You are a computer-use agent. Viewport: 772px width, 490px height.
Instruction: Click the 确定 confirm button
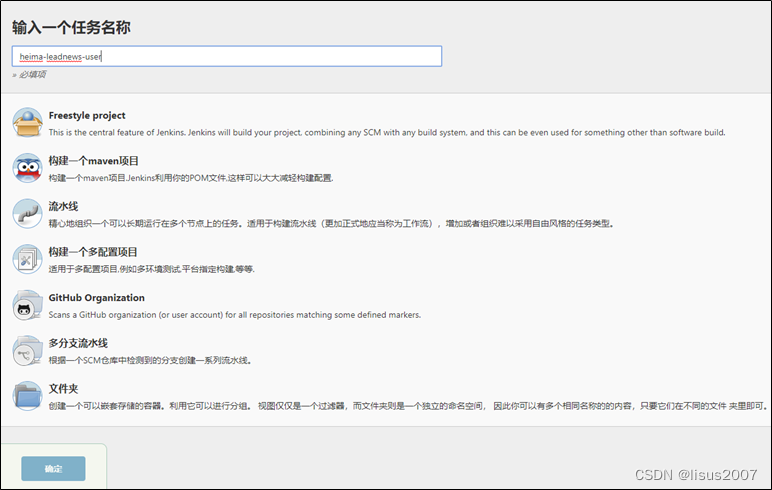(x=53, y=468)
